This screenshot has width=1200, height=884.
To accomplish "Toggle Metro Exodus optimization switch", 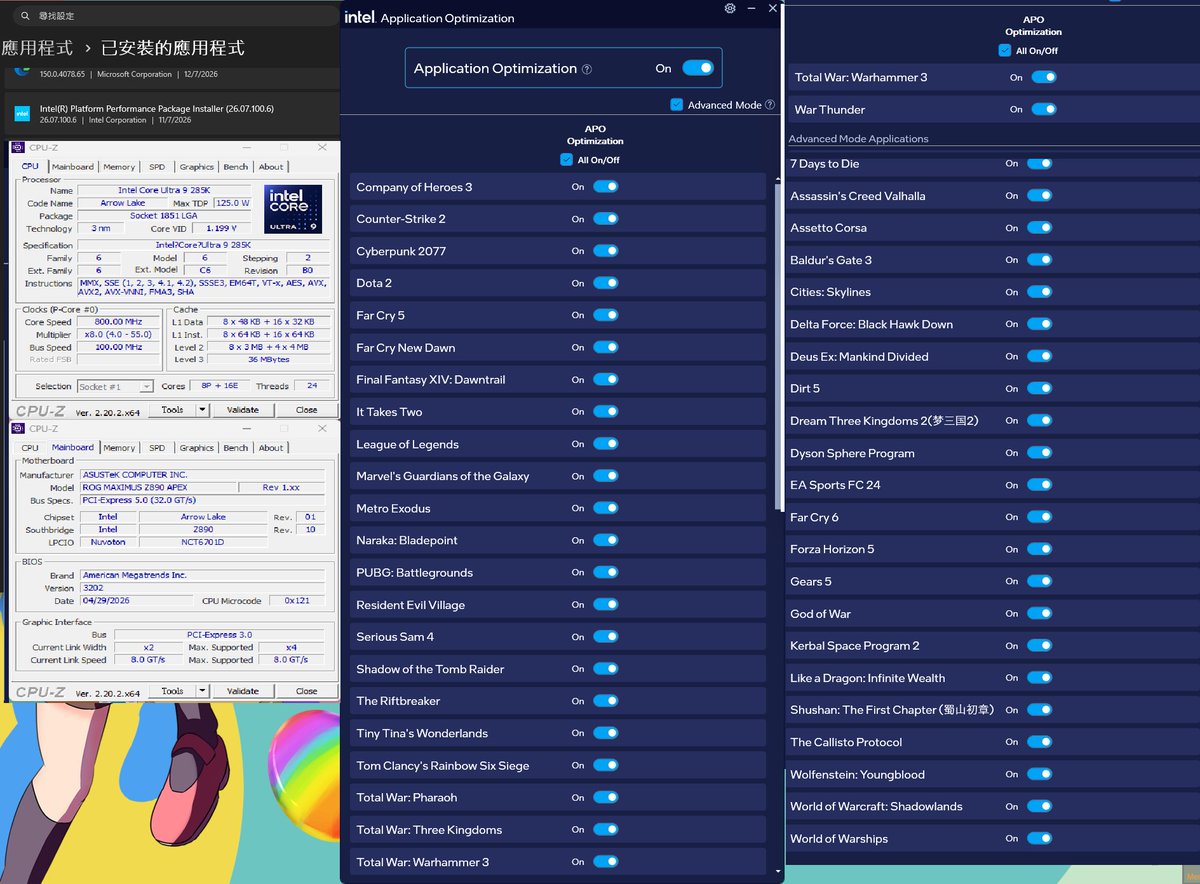I will pyautogui.click(x=606, y=508).
